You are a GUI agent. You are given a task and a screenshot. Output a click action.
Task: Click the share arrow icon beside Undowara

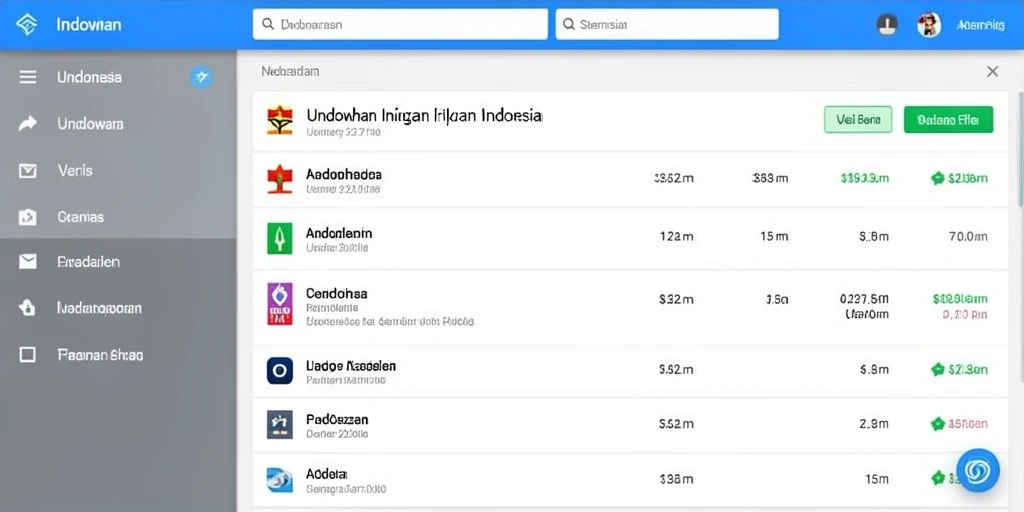point(27,123)
